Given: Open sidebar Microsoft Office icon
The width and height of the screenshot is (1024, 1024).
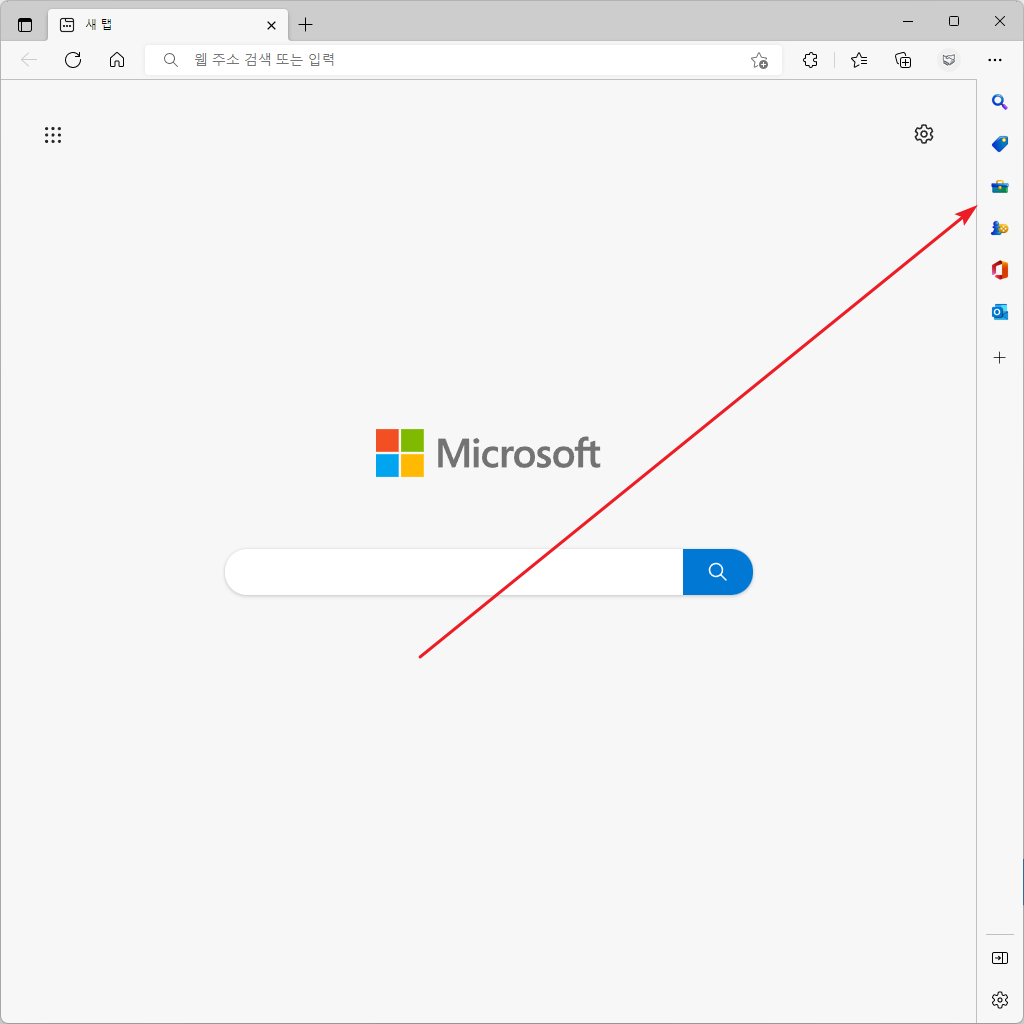Looking at the screenshot, I should pyautogui.click(x=1000, y=270).
